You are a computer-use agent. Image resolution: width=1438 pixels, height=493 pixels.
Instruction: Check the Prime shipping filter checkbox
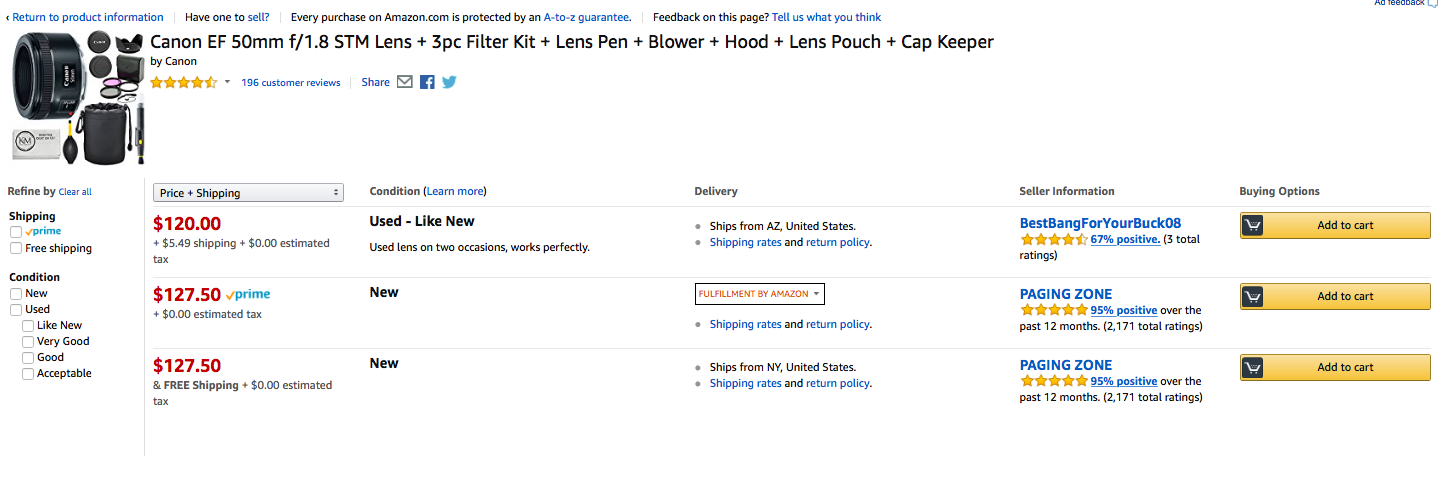click(16, 232)
